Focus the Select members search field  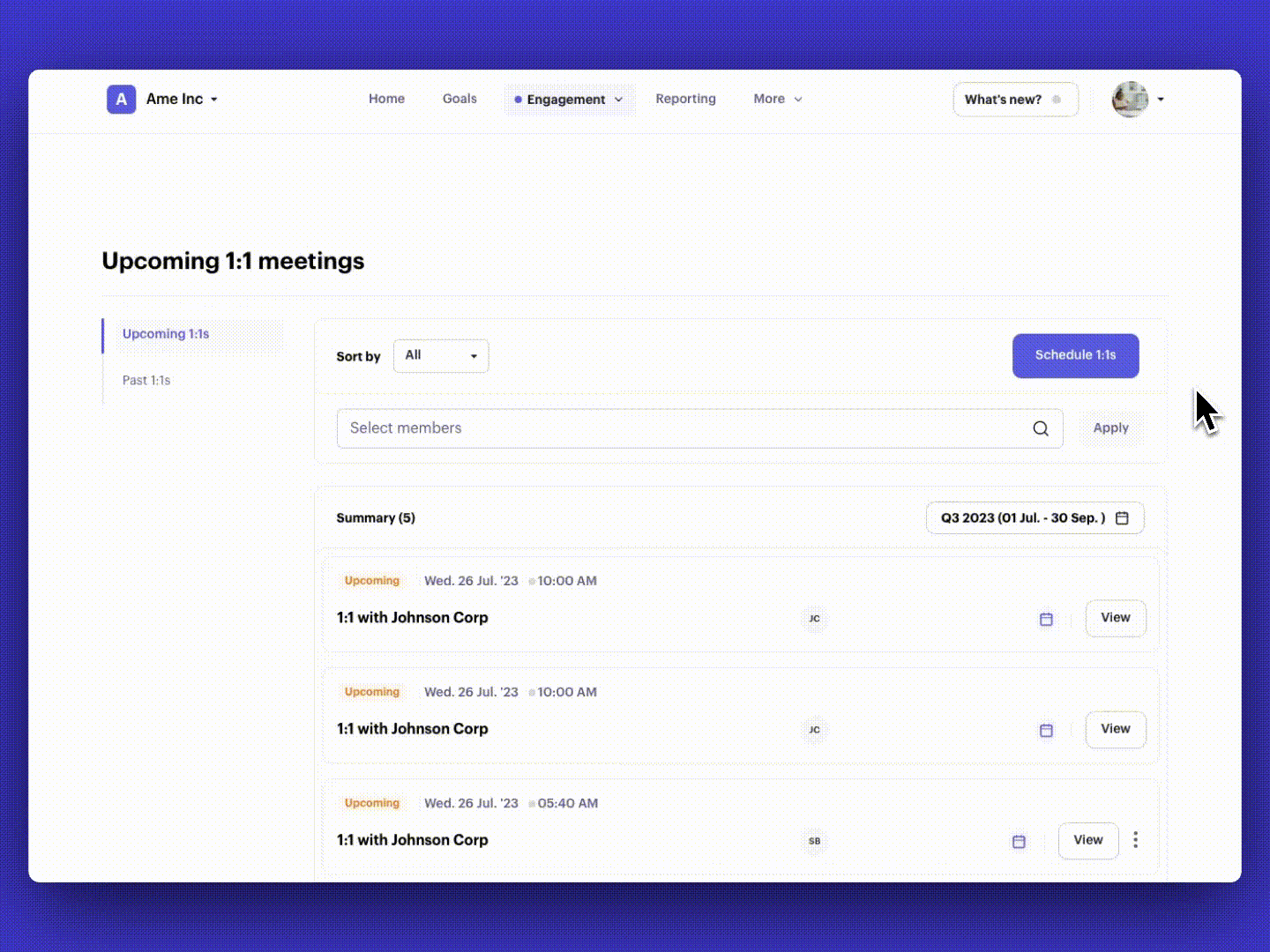[699, 428]
